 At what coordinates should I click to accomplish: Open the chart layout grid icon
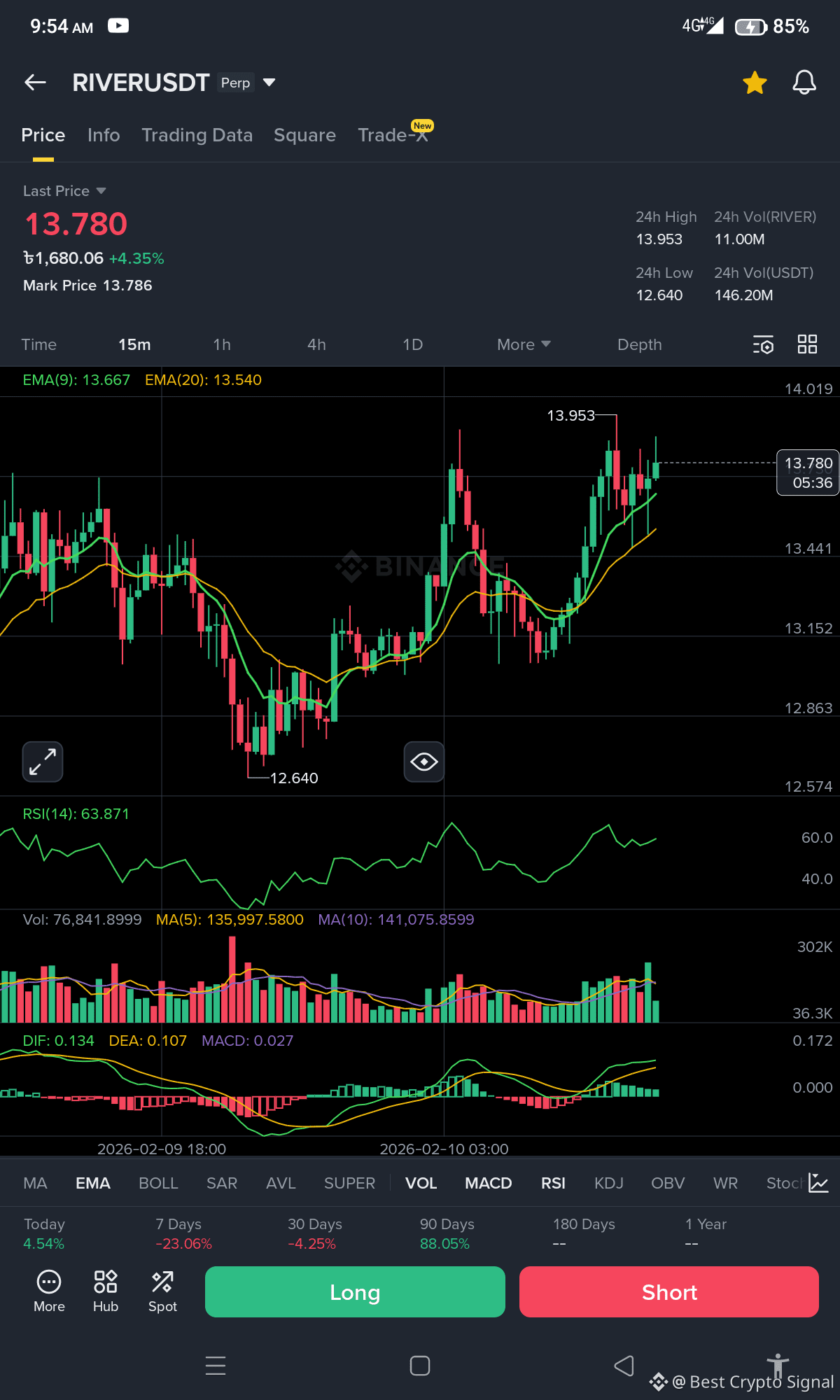(x=807, y=344)
